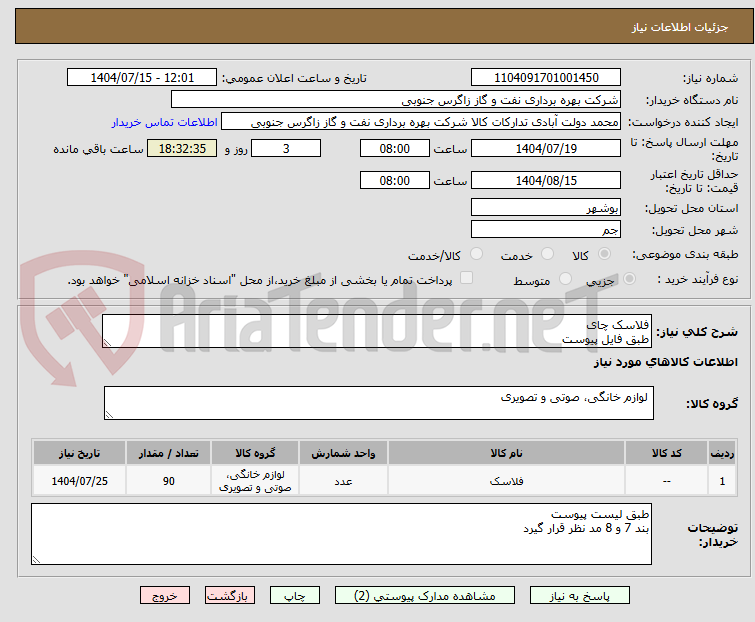This screenshot has height=622, width=755.
Task: Click the 'اطلاعات کالاهای مورد نیاز' section heading
Action: [665, 362]
